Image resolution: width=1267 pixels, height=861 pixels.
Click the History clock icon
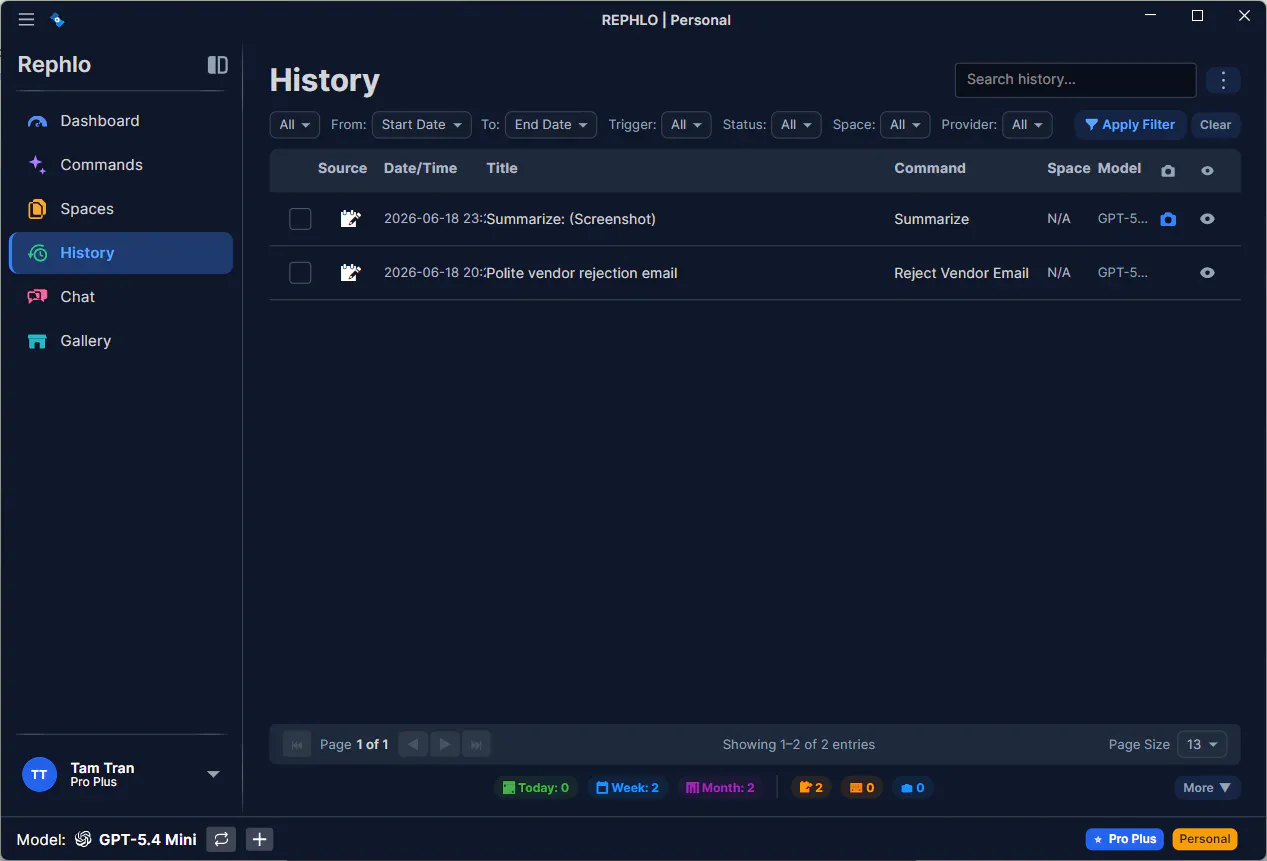37,253
